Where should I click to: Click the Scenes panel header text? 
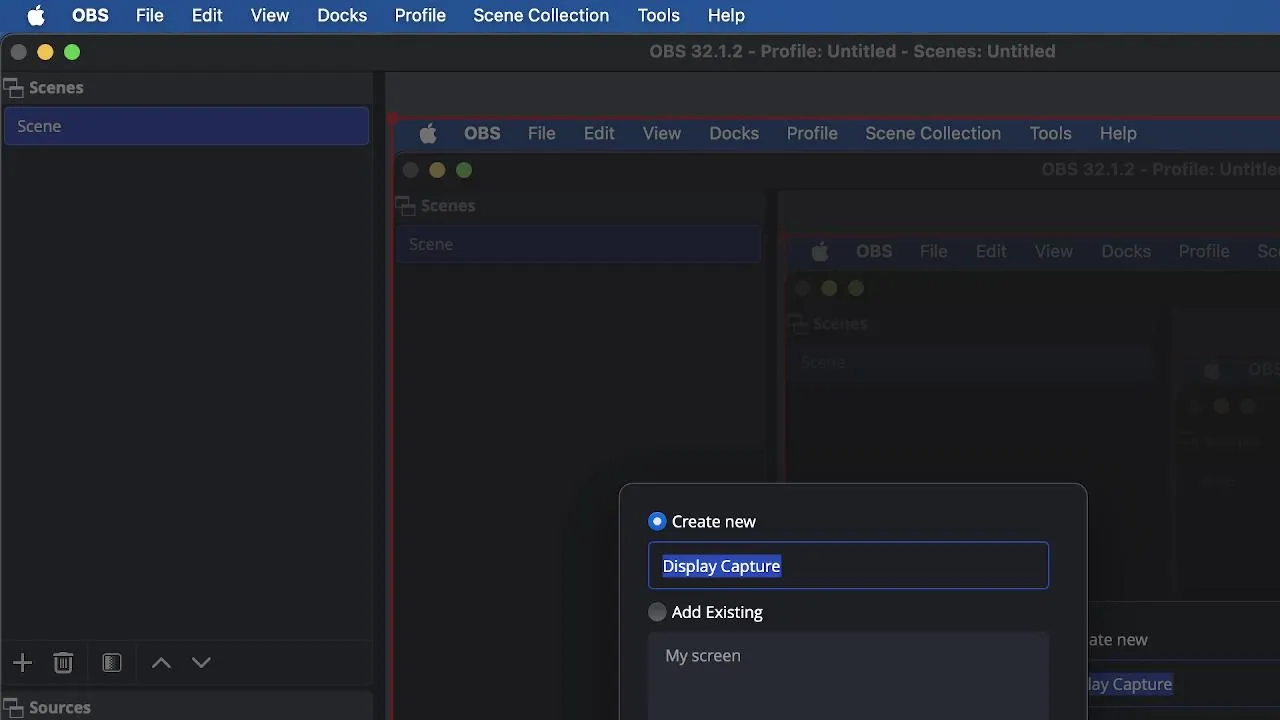56,87
